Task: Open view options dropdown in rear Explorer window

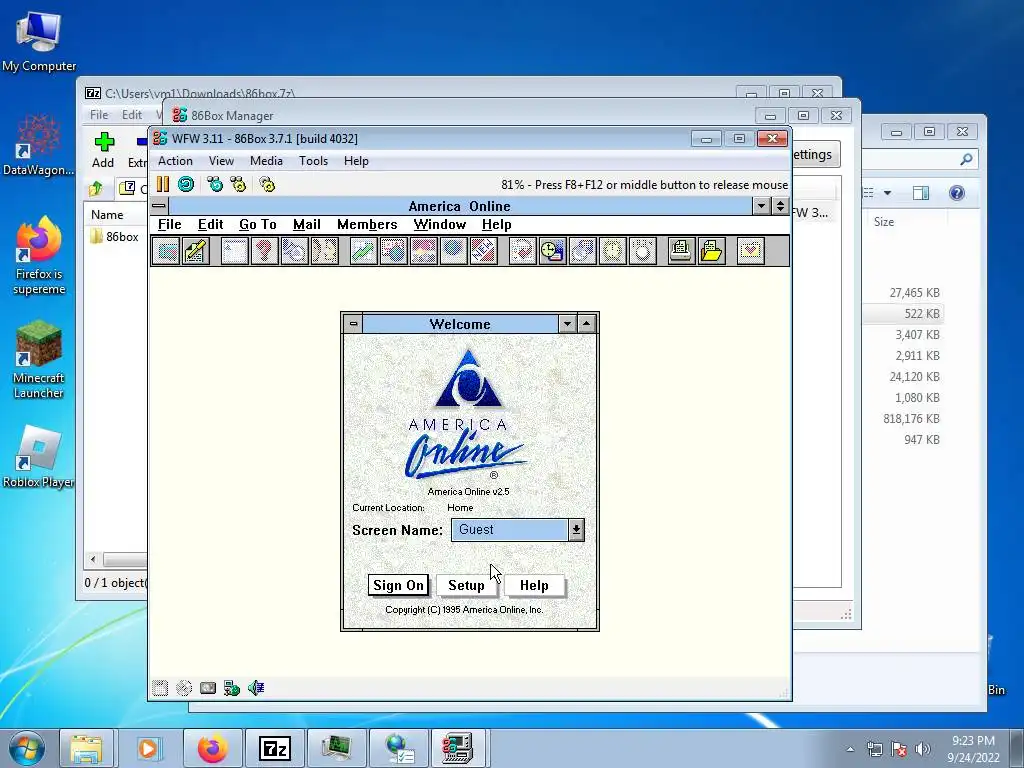Action: (x=888, y=193)
